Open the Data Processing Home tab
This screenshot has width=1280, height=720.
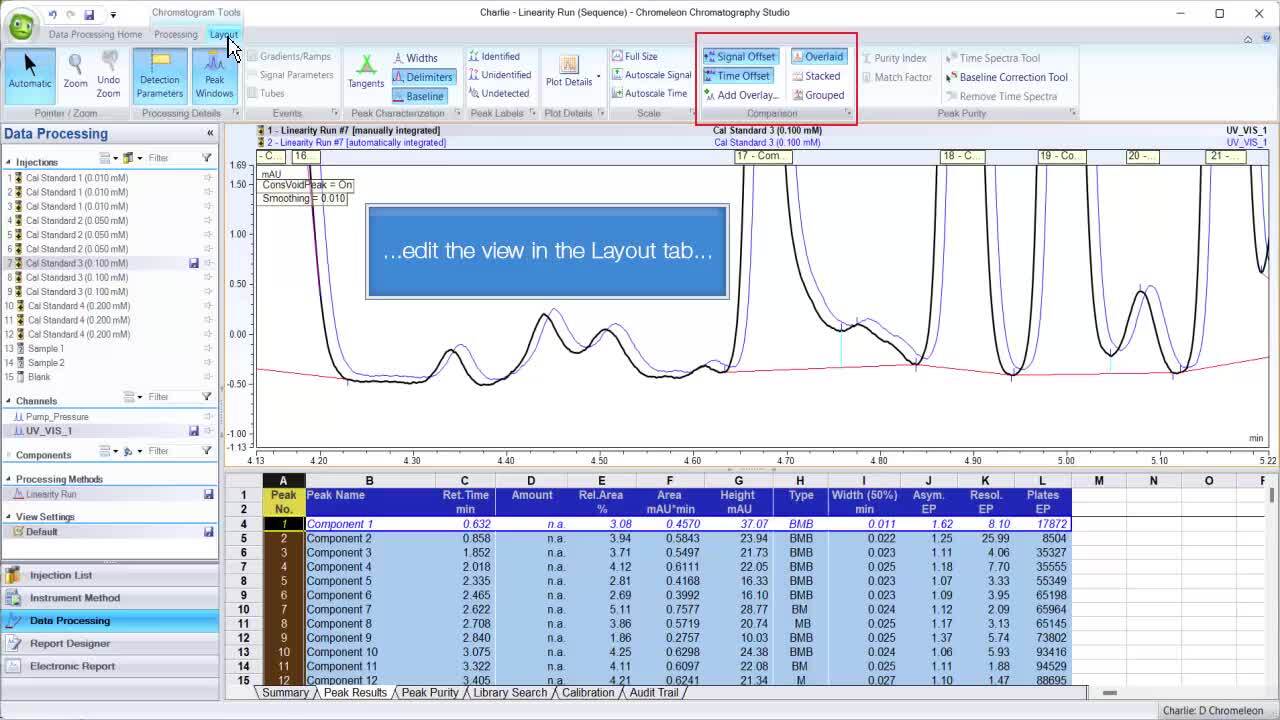point(95,34)
